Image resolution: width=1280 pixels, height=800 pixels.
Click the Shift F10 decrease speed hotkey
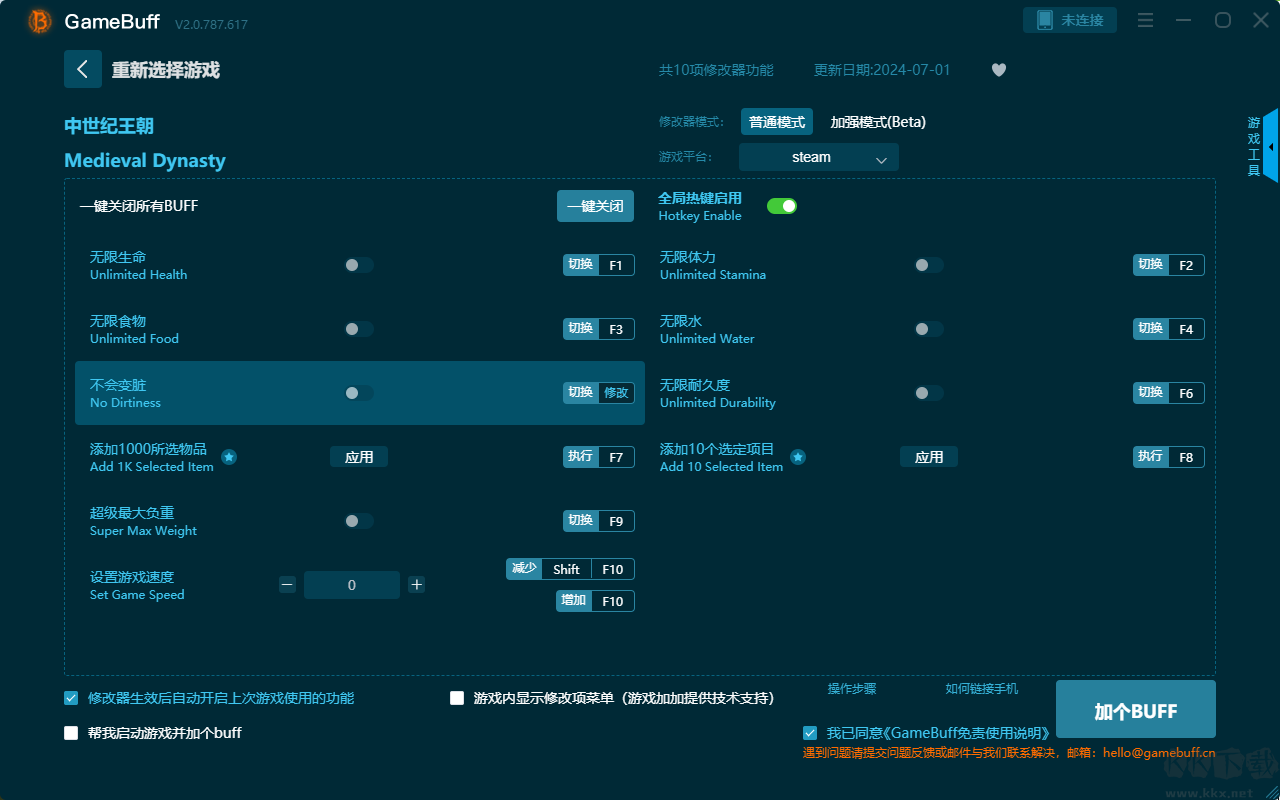[x=570, y=569]
